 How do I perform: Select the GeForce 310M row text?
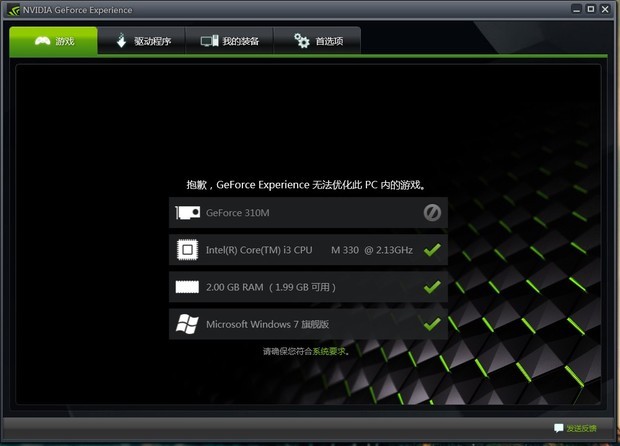pos(238,213)
